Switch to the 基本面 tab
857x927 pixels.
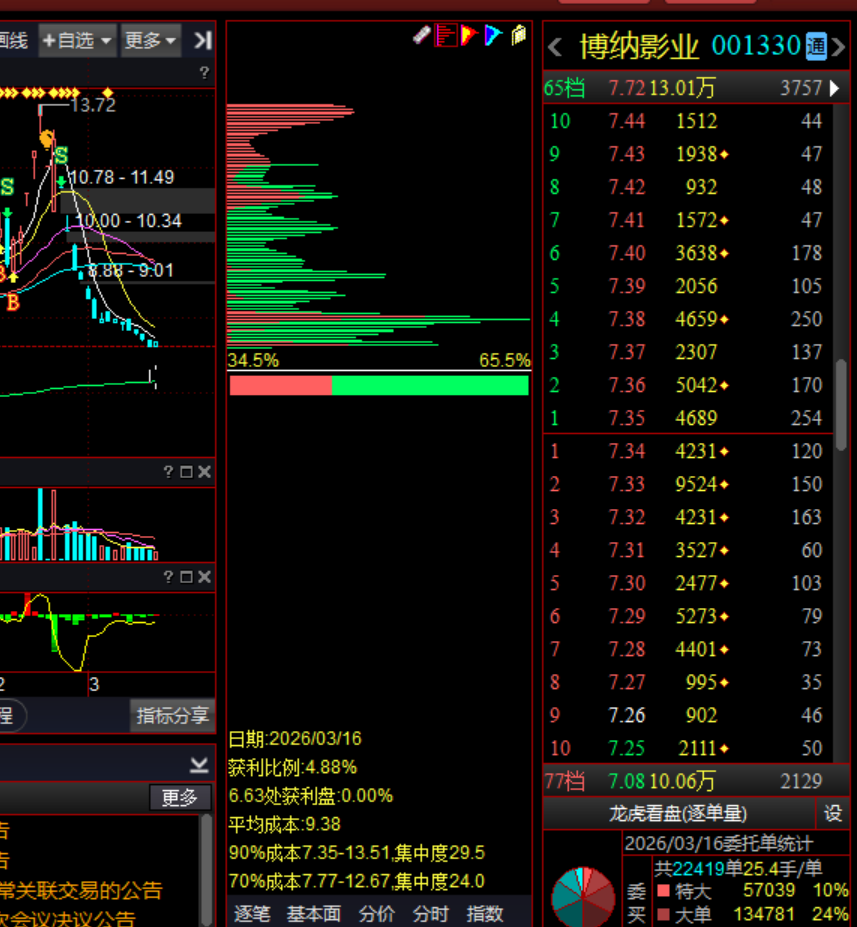point(314,913)
